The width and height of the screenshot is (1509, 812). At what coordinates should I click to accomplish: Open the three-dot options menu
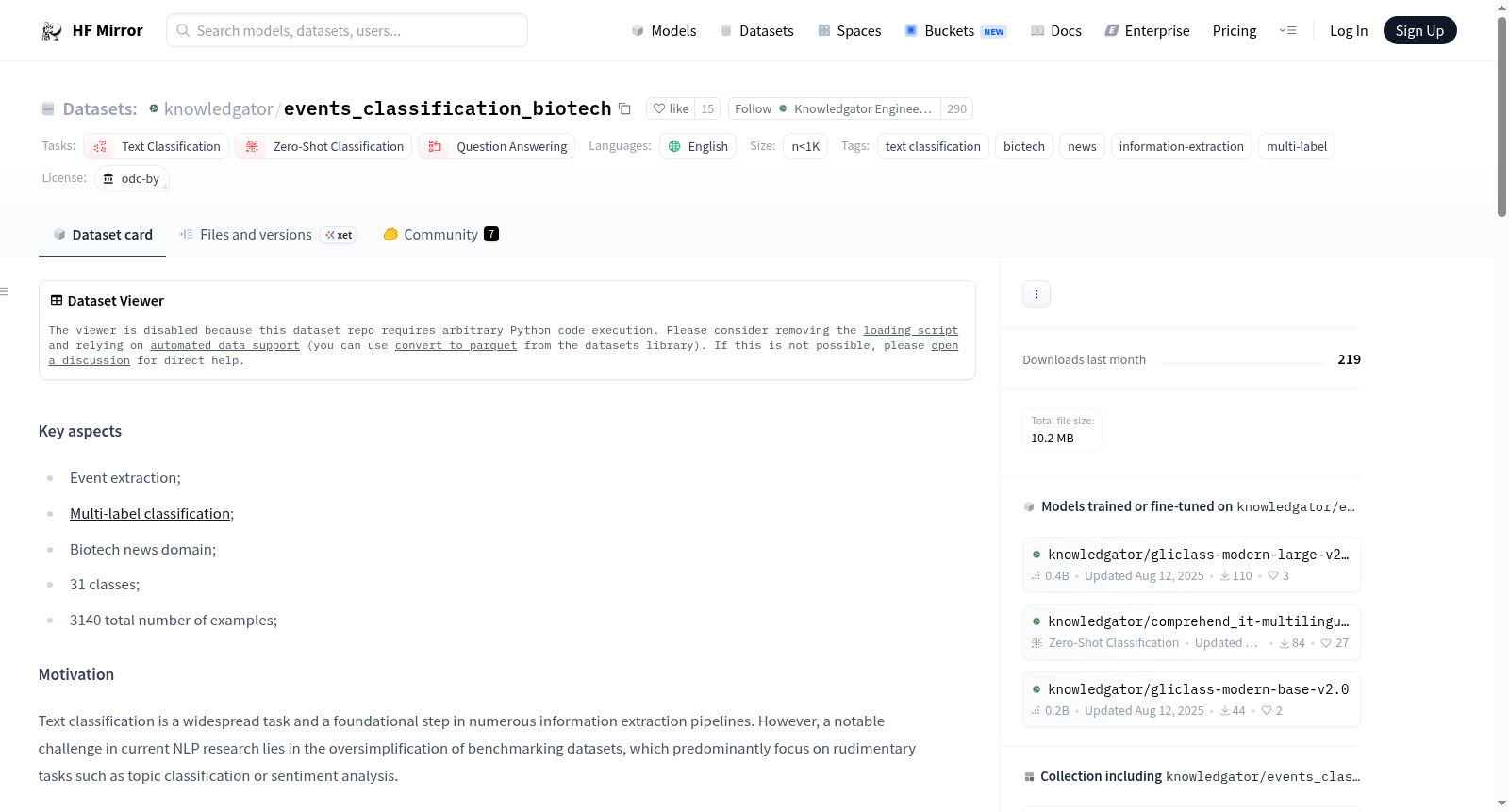click(1036, 294)
